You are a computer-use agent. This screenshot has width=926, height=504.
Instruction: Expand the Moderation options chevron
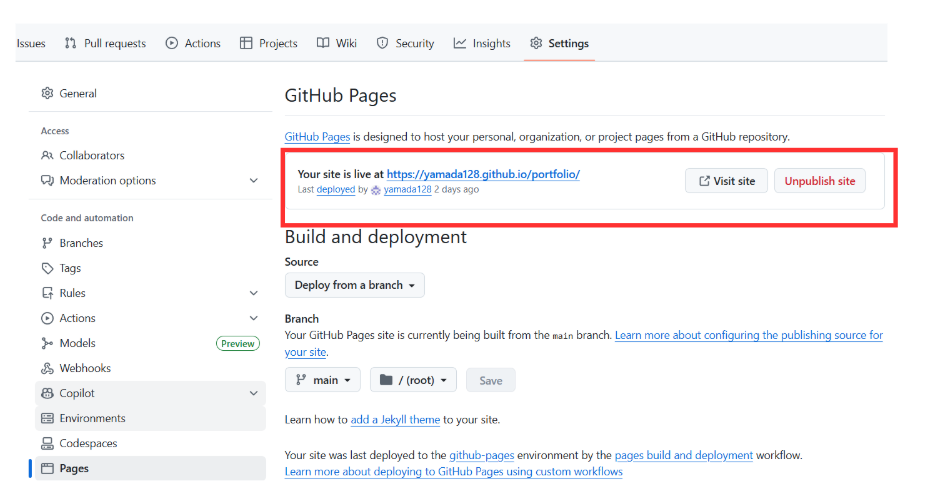click(253, 180)
